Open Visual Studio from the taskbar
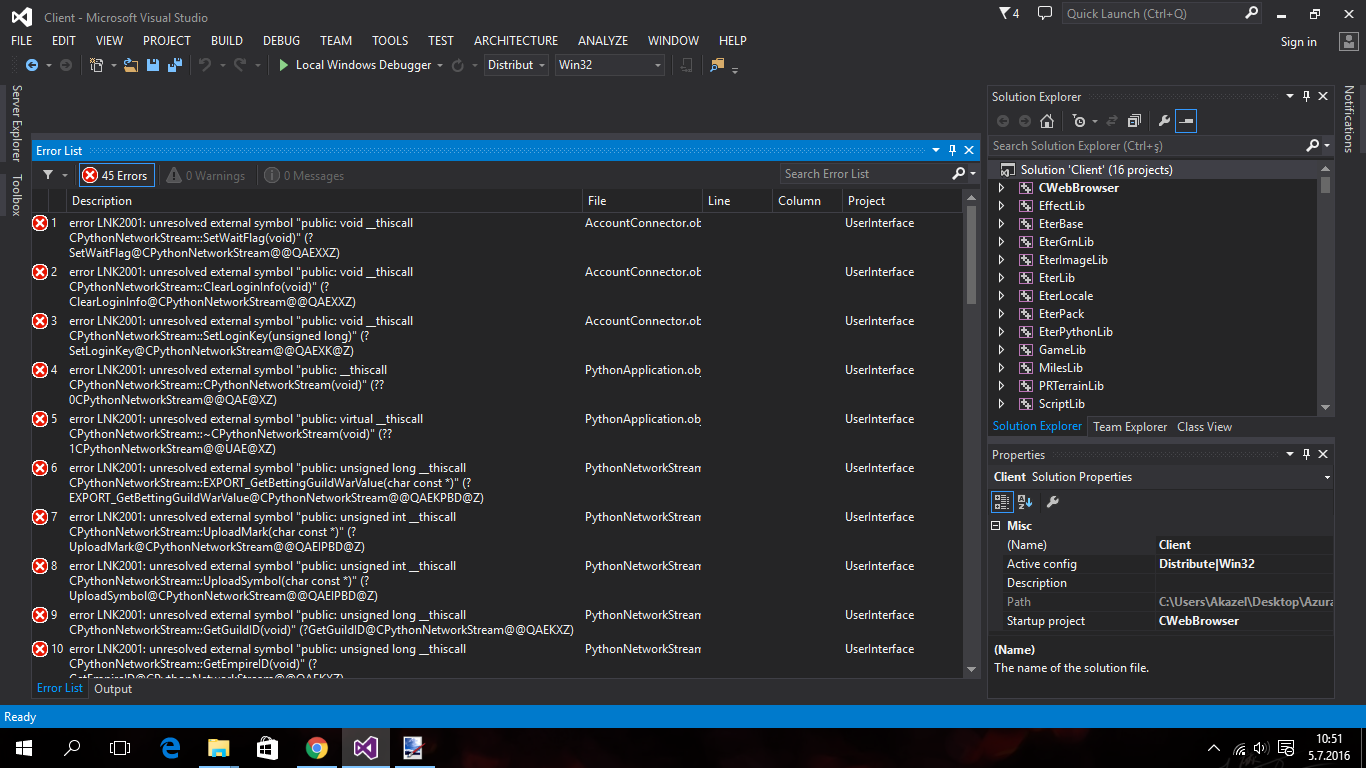The image size is (1366, 768). pyautogui.click(x=365, y=747)
